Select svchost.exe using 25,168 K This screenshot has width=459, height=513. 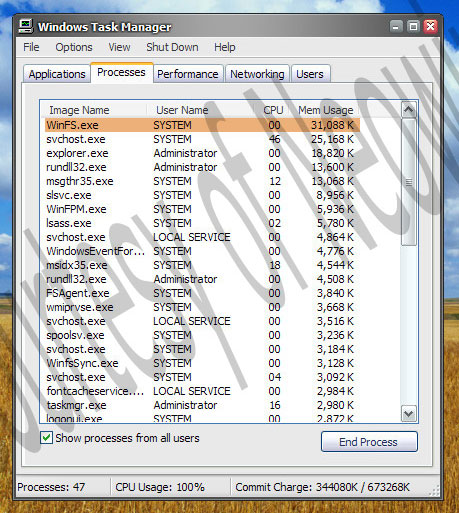pos(202,139)
